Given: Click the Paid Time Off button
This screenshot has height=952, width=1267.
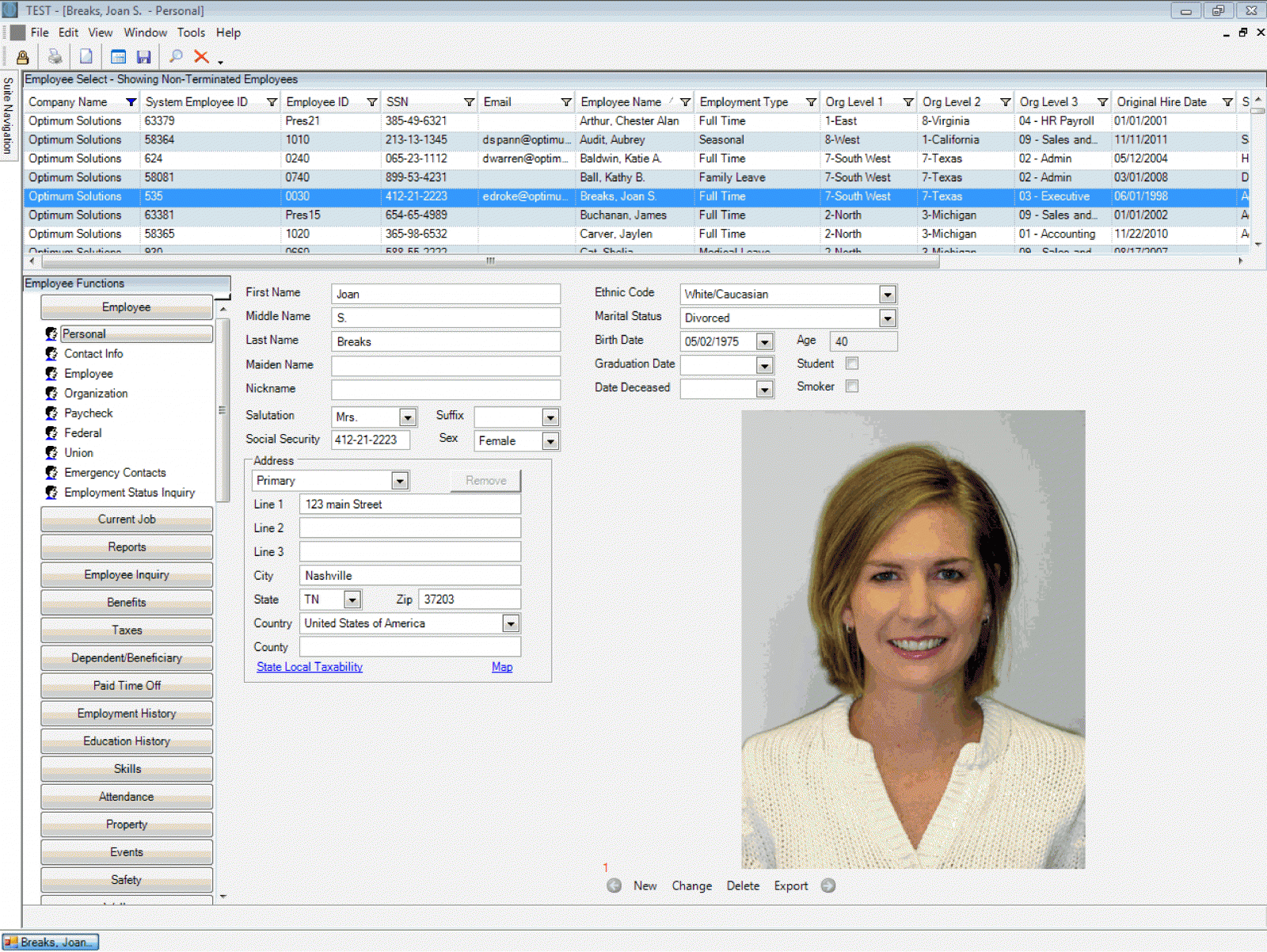Looking at the screenshot, I should click(x=127, y=686).
